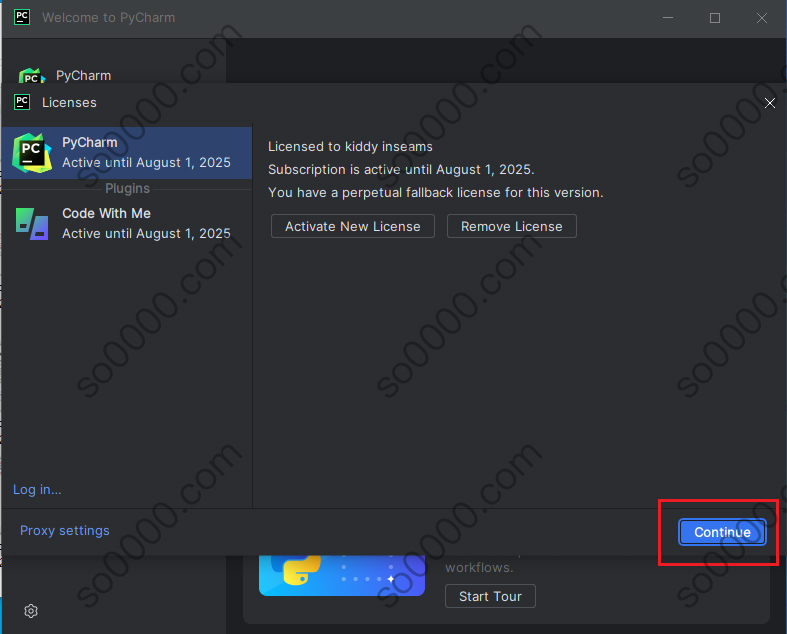The height and width of the screenshot is (634, 787).
Task: Click the Plugins section label
Action: pyautogui.click(x=127, y=188)
